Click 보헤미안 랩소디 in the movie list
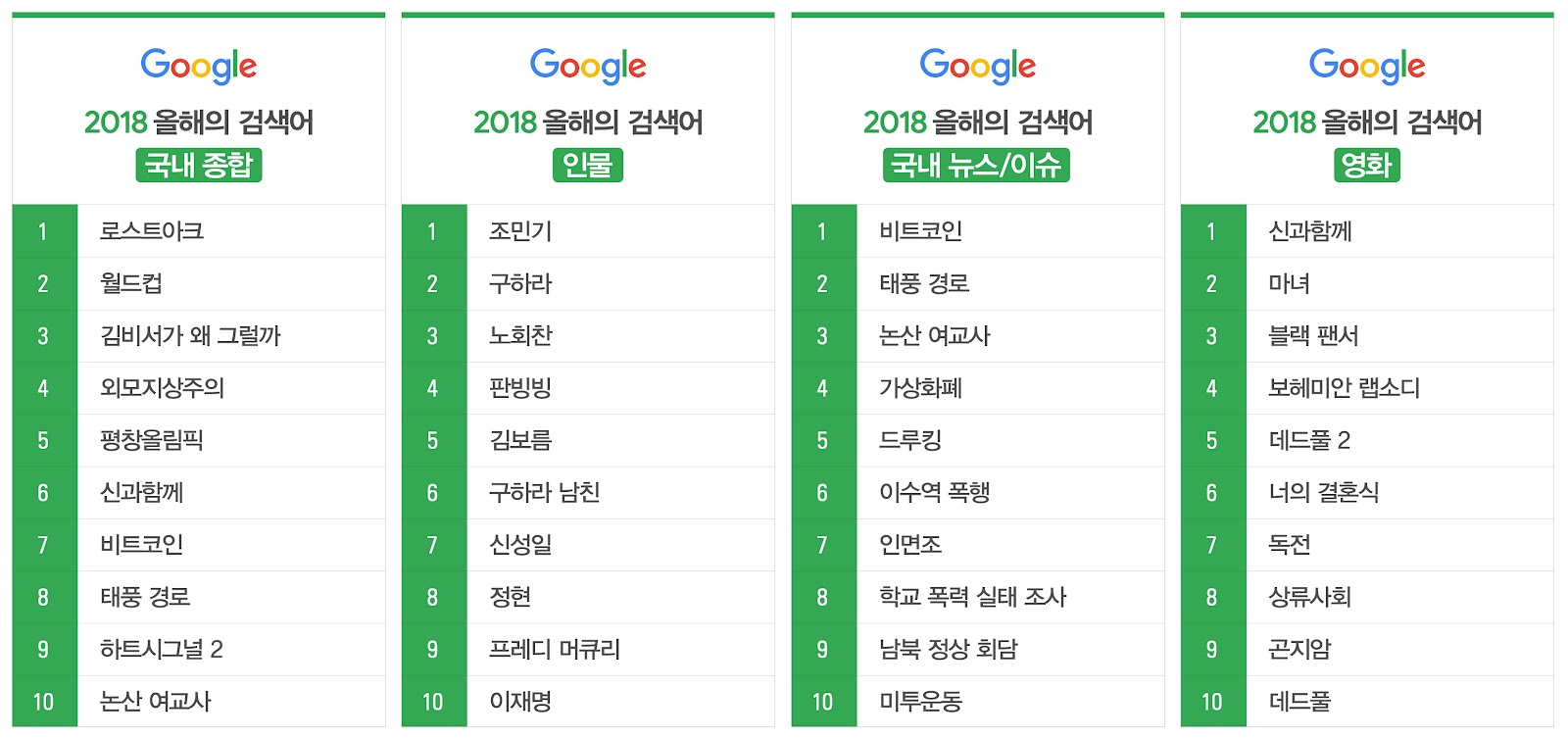Screen dimensions: 1568x739 [1344, 388]
